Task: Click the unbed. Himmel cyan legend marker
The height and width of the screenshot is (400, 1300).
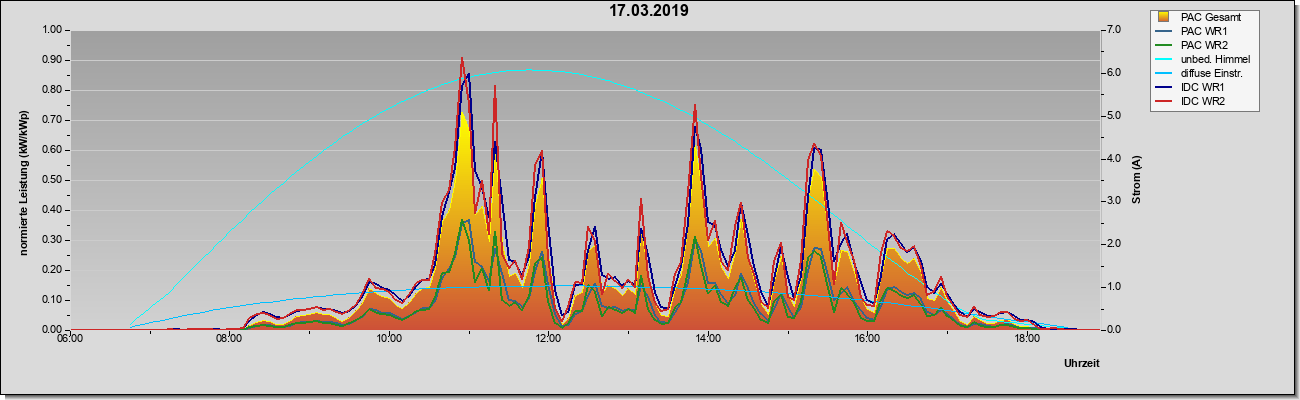Action: 1163,59
